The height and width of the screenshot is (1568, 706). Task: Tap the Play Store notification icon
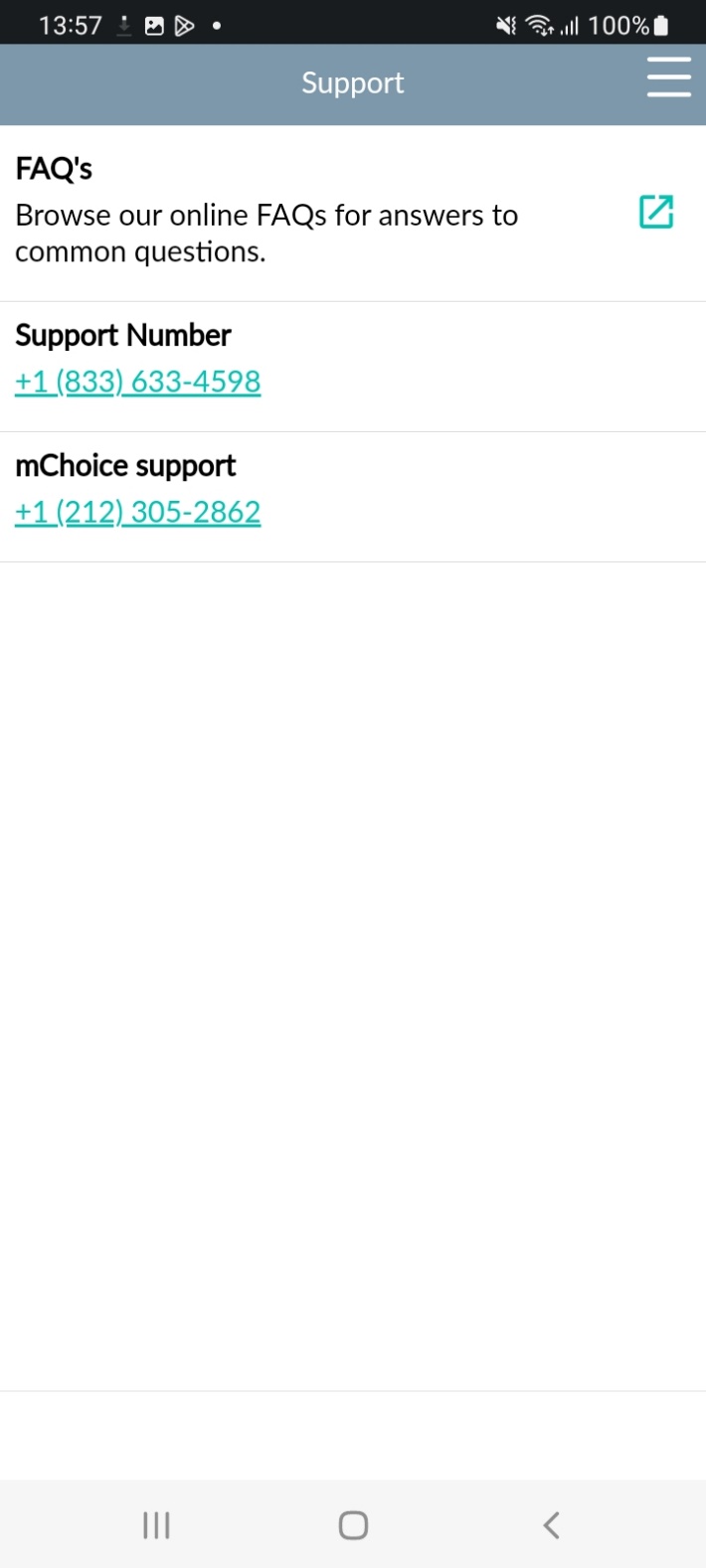point(184,26)
